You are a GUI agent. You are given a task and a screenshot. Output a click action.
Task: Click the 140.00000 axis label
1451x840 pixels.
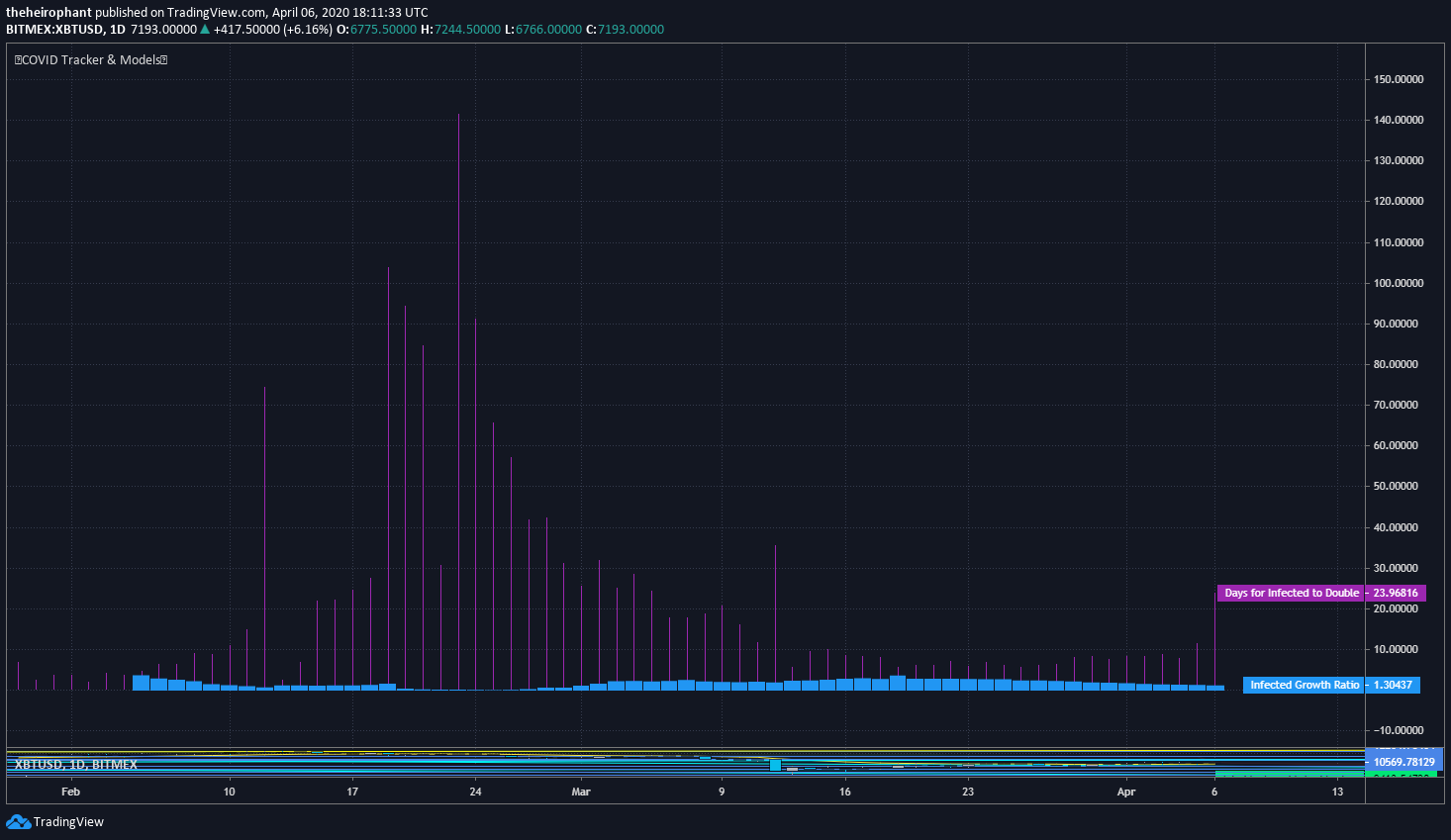(x=1399, y=120)
